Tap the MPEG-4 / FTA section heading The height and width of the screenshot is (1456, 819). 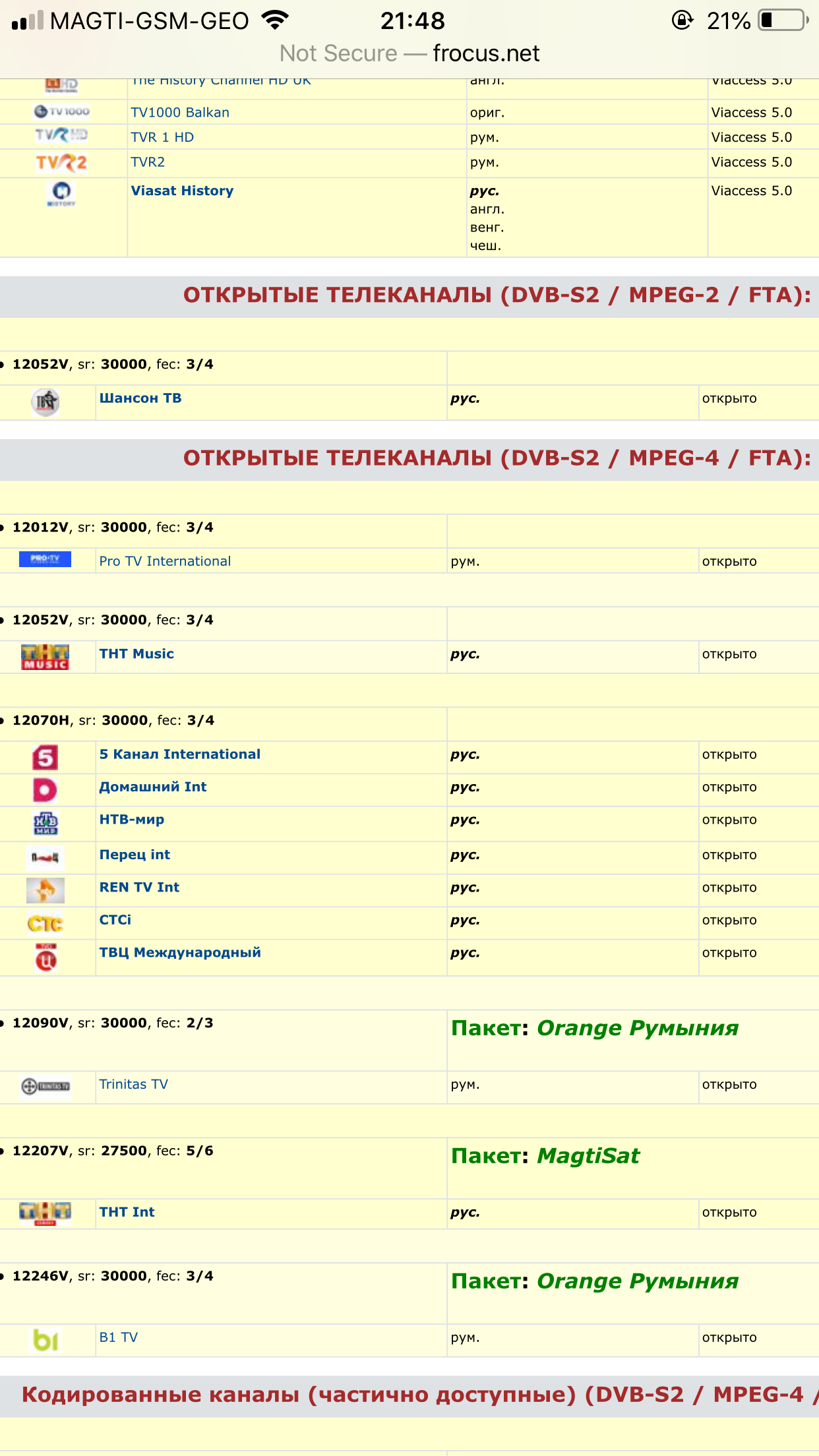(x=497, y=458)
